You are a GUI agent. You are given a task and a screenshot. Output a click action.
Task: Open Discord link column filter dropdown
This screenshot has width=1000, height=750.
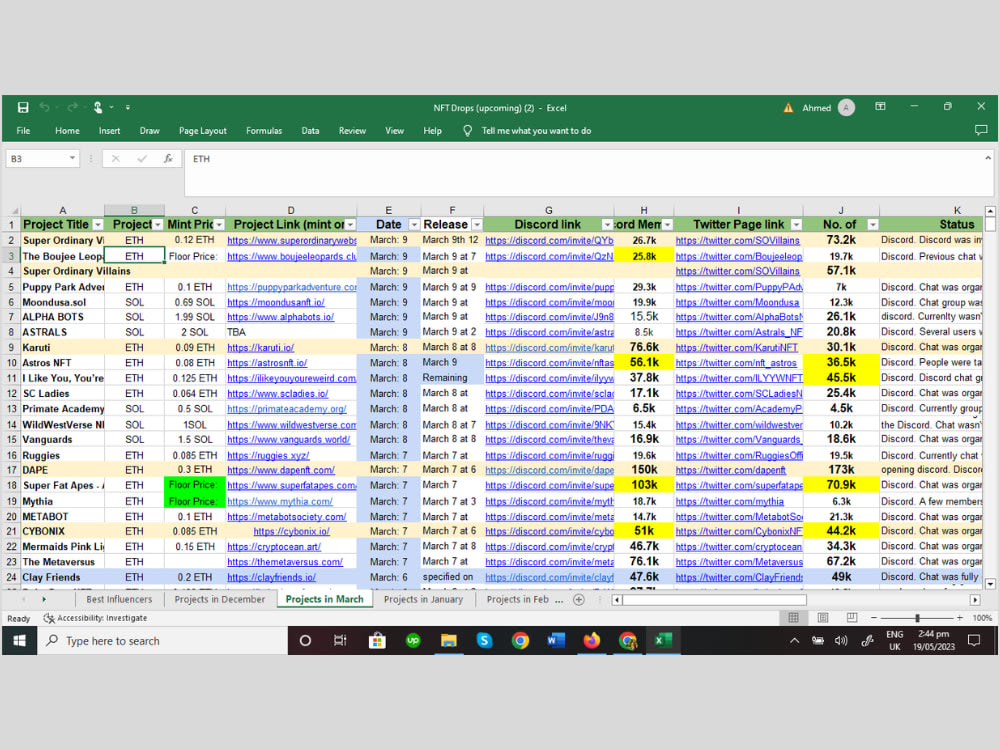[607, 224]
